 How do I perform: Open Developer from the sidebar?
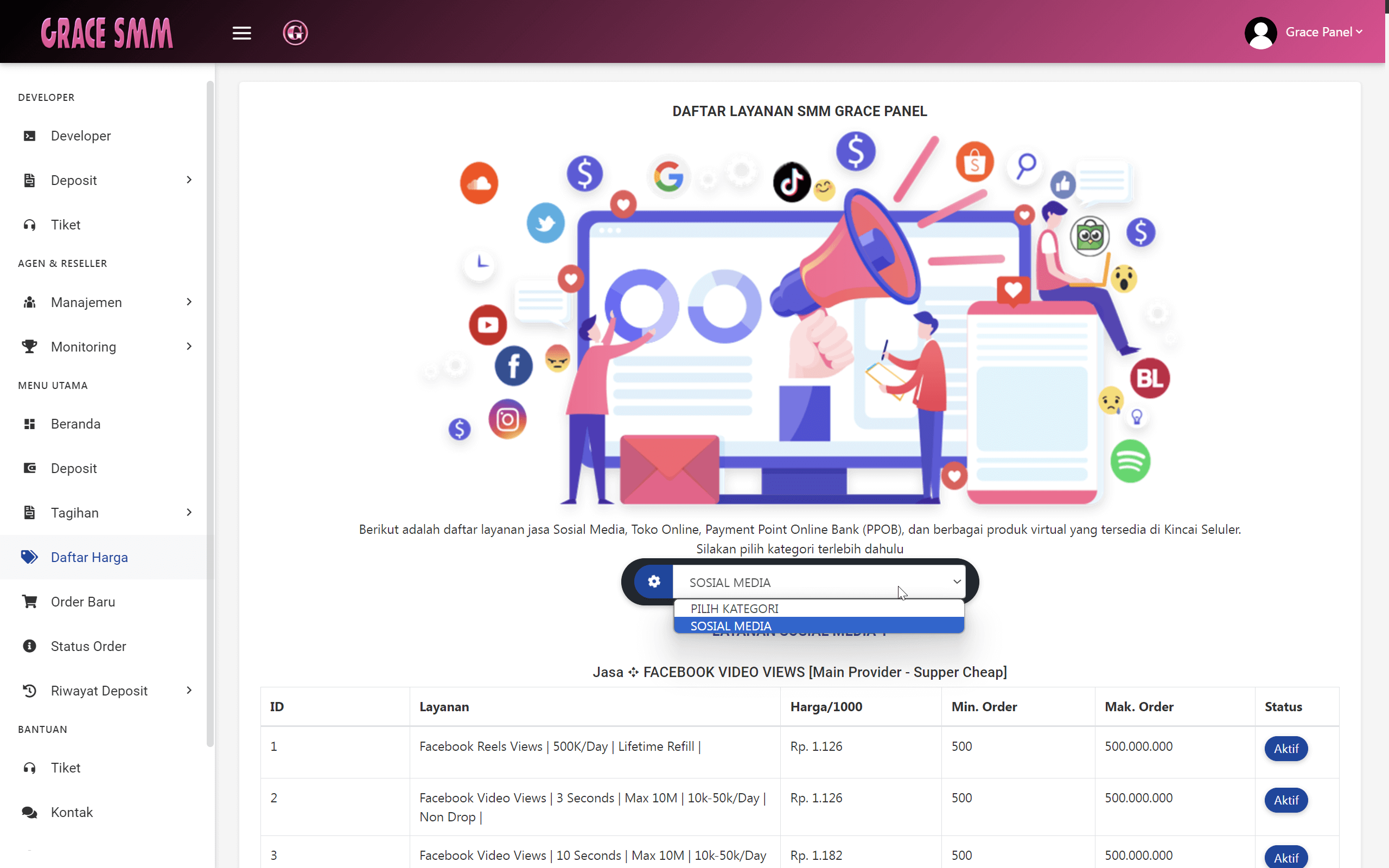[x=80, y=136]
